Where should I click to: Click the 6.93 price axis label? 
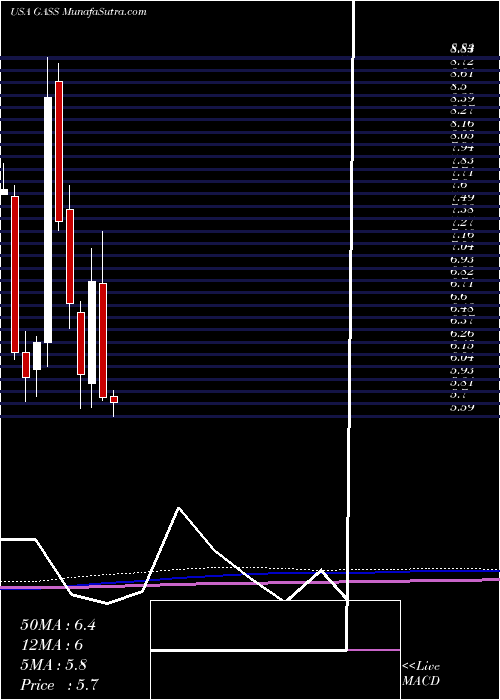462,259
